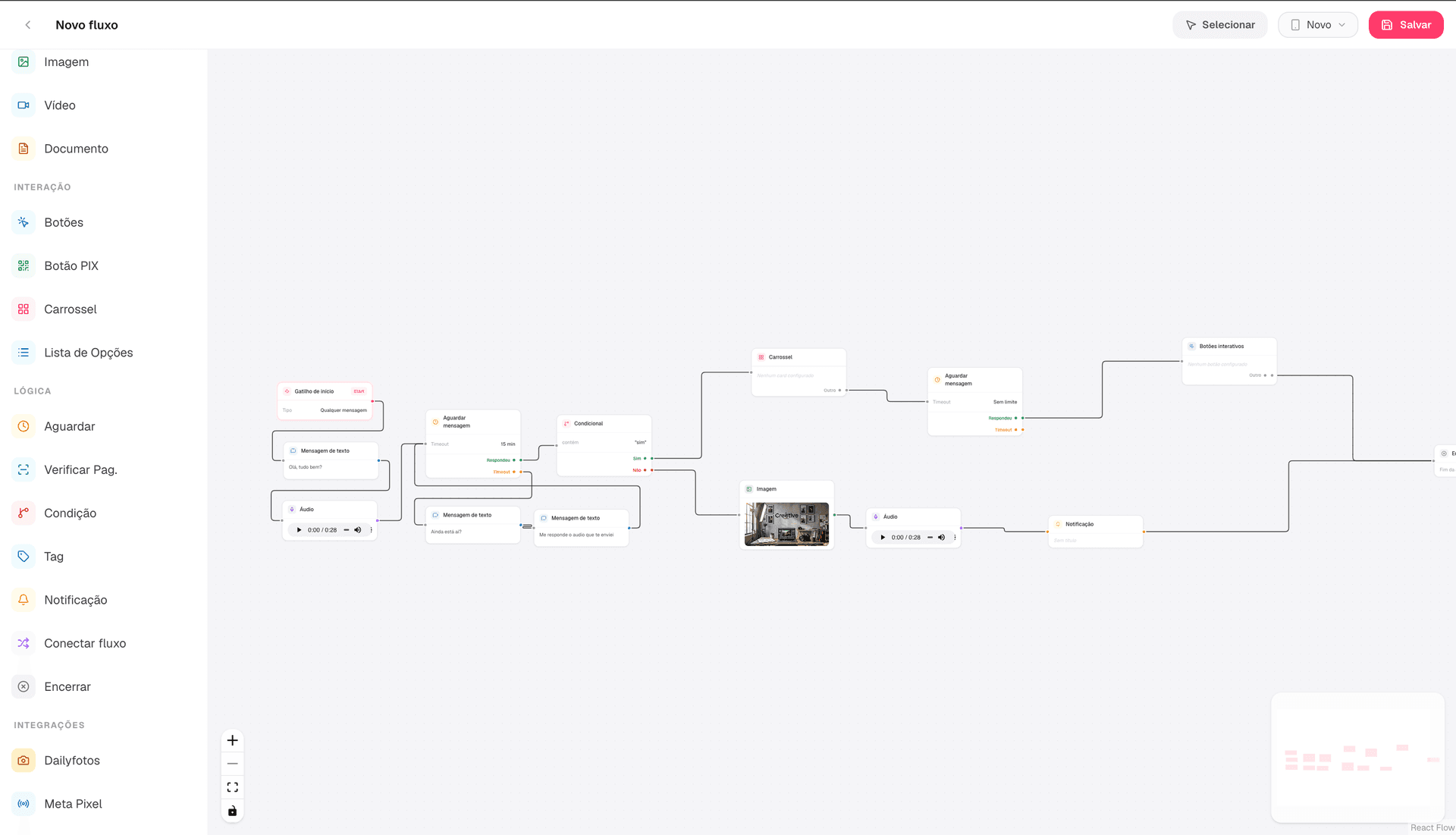Click the Imagem node thumbnail on canvas
This screenshot has height=835, width=1456.
click(x=786, y=524)
